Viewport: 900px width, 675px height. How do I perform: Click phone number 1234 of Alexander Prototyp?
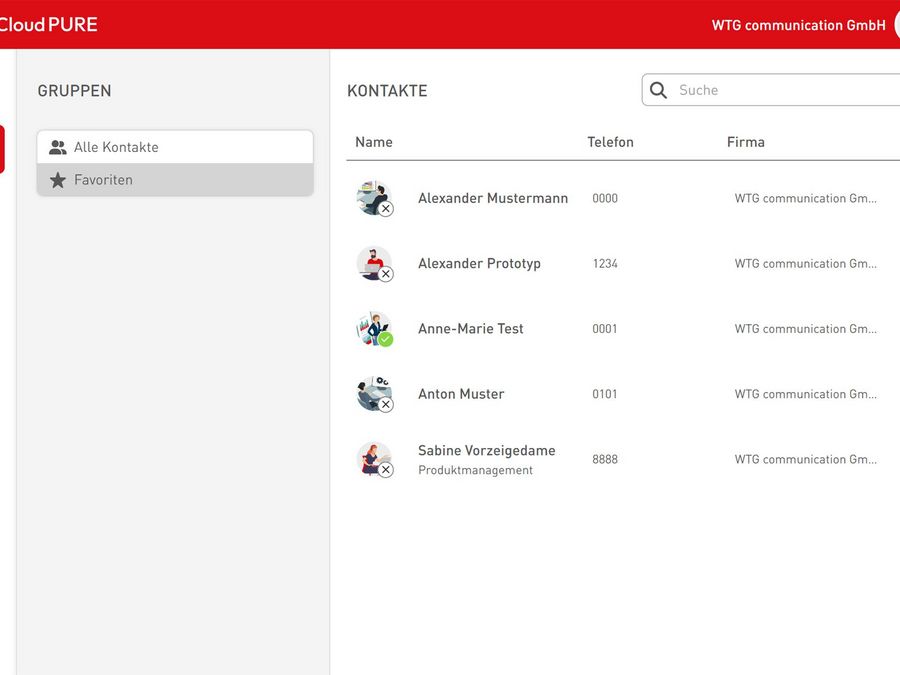[605, 264]
